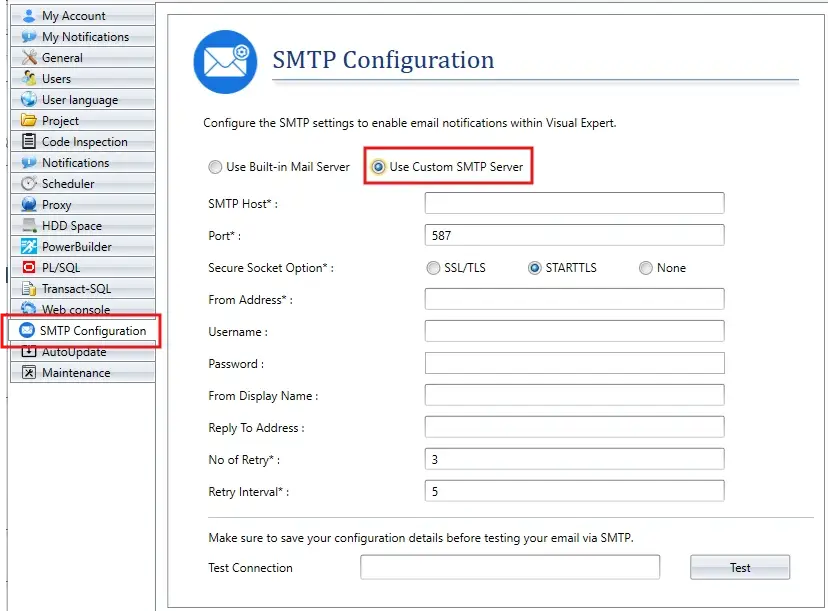Click the Test button
This screenshot has height=611, width=828.
click(740, 567)
